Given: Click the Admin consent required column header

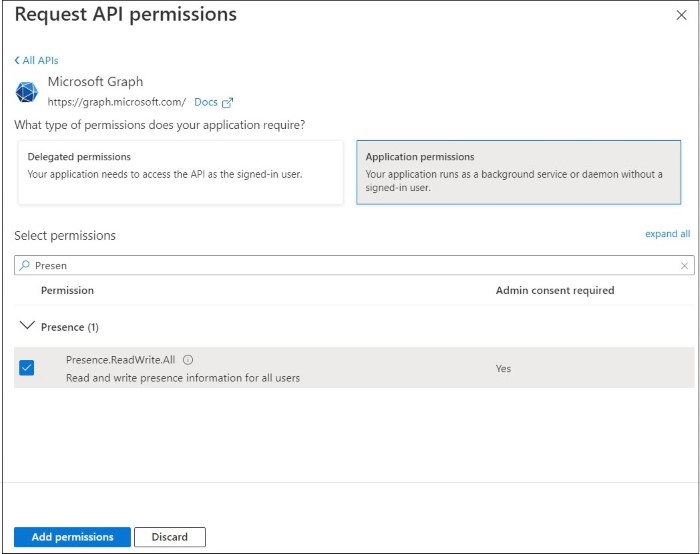Looking at the screenshot, I should (554, 290).
